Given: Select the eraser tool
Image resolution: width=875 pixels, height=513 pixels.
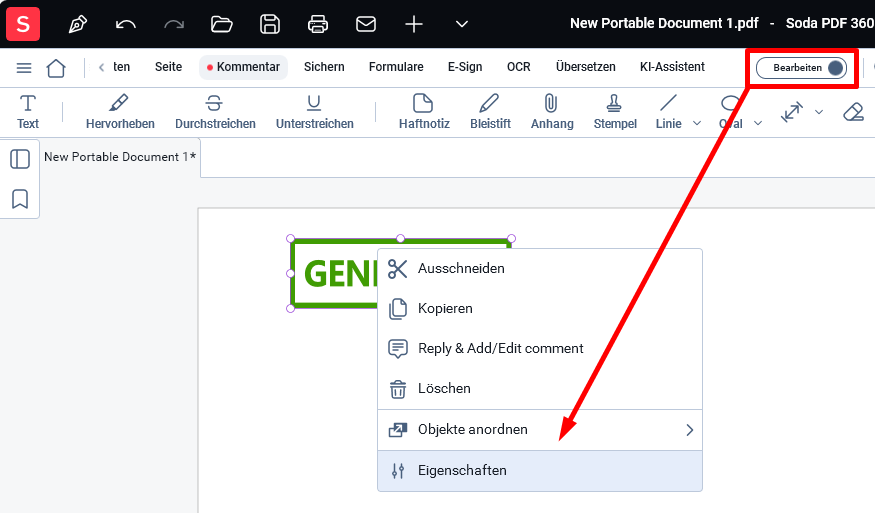Looking at the screenshot, I should pyautogui.click(x=853, y=112).
